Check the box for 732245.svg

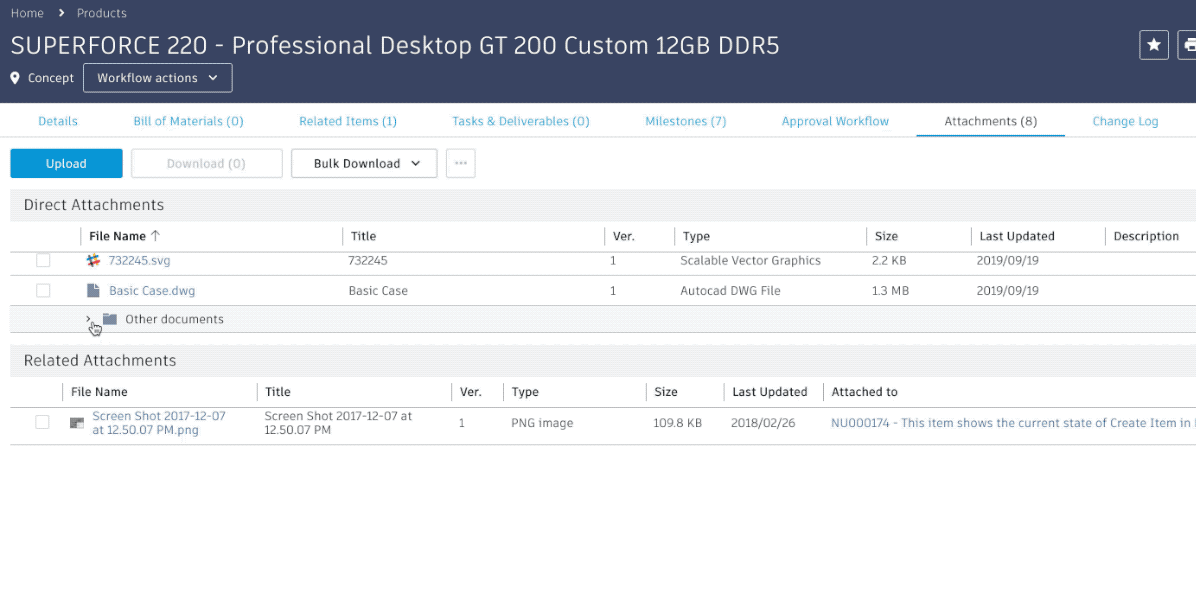43,260
